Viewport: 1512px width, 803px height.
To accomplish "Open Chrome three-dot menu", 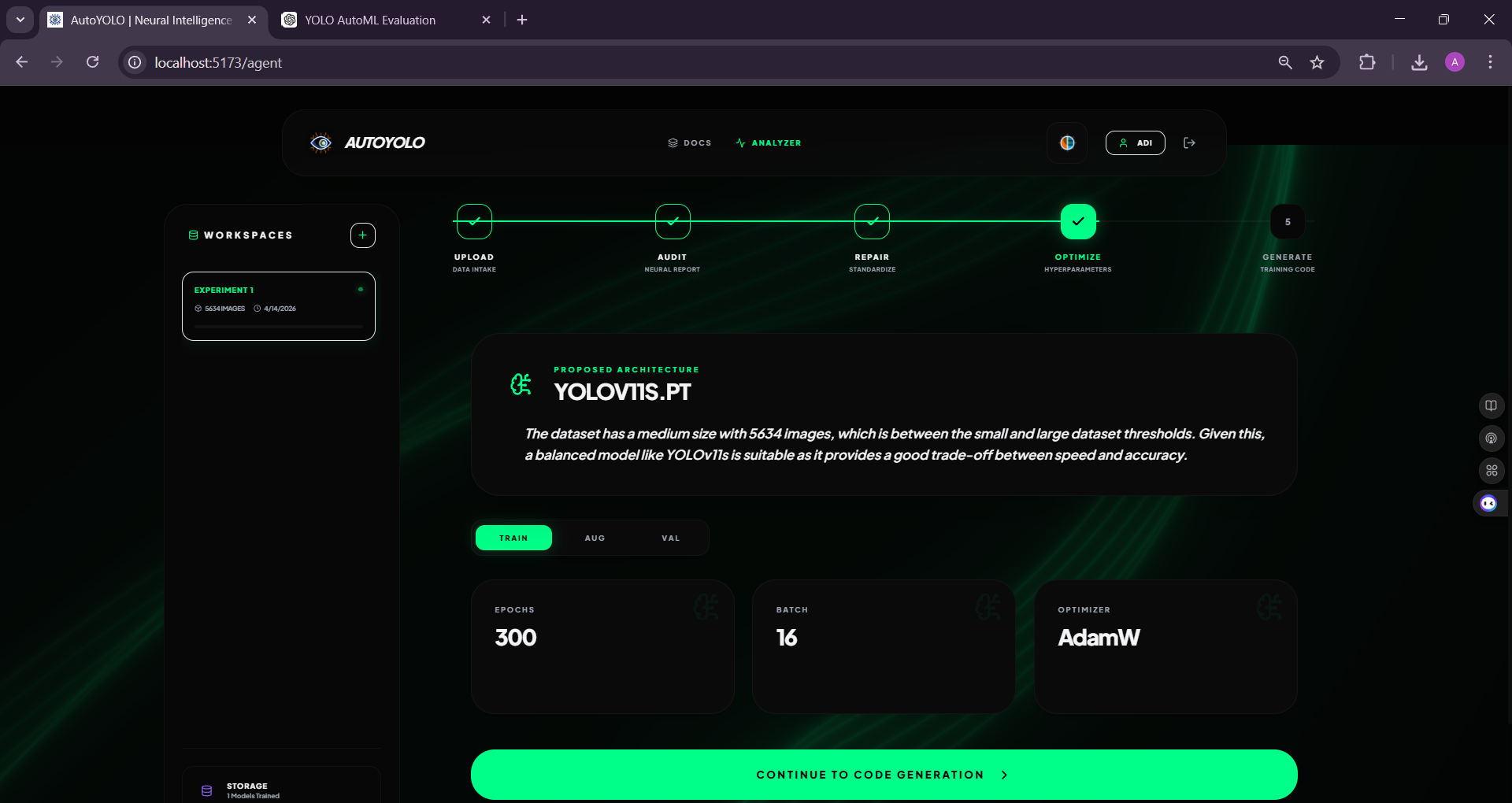I will [1490, 62].
